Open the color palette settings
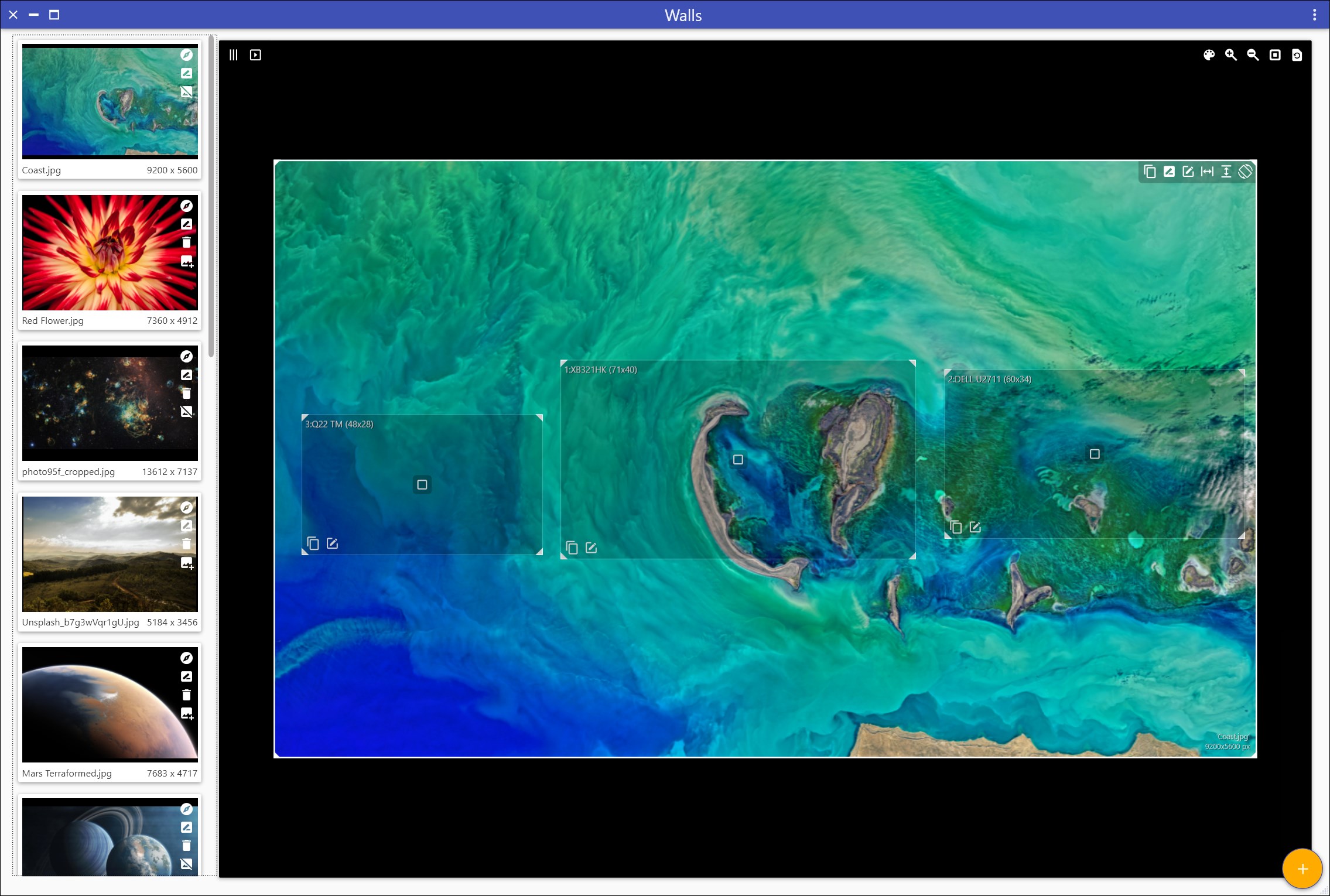This screenshot has width=1330, height=896. 1209,55
